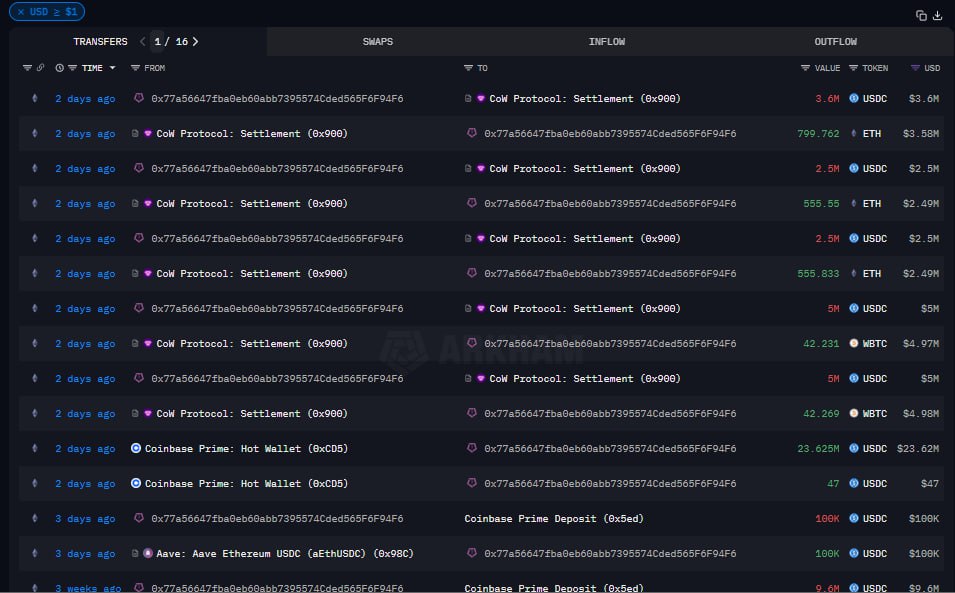Open Coinbase Prime Deposit on 3 days ago row
The height and width of the screenshot is (593, 955).
point(554,519)
